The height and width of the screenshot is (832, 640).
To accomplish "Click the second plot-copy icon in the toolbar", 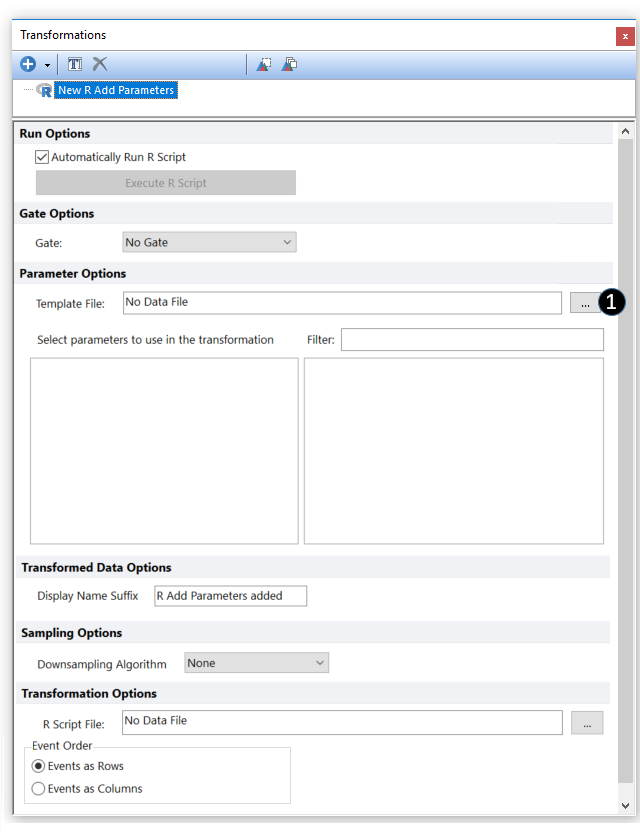I will point(289,64).
